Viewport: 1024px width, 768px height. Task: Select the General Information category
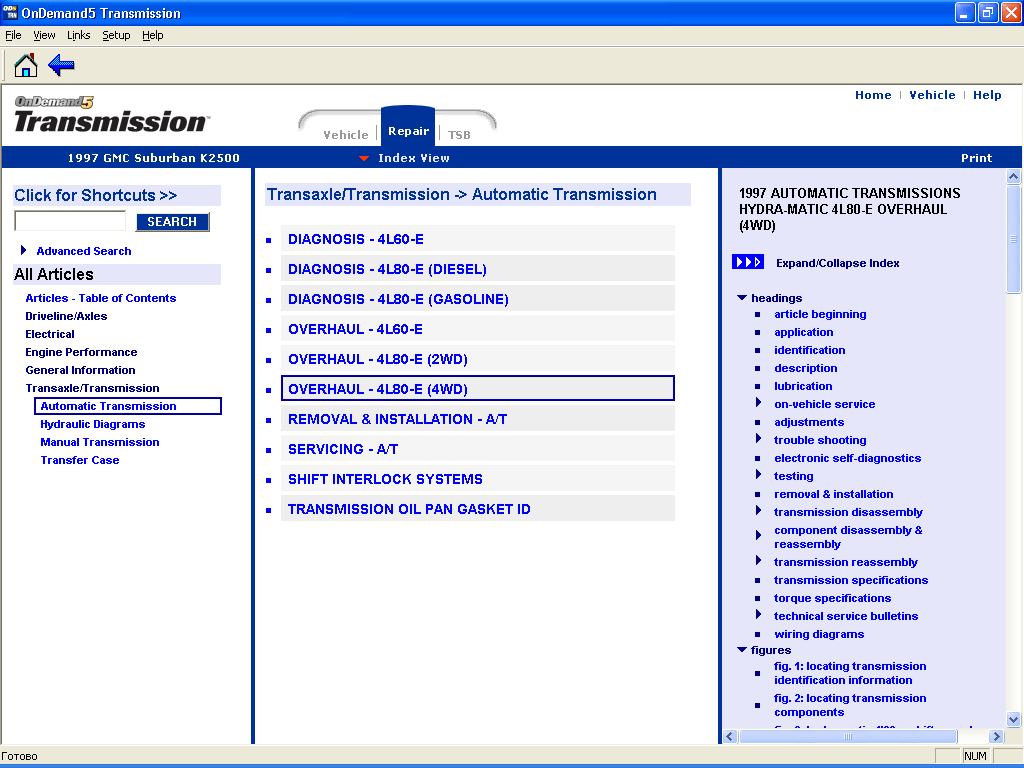tap(80, 370)
